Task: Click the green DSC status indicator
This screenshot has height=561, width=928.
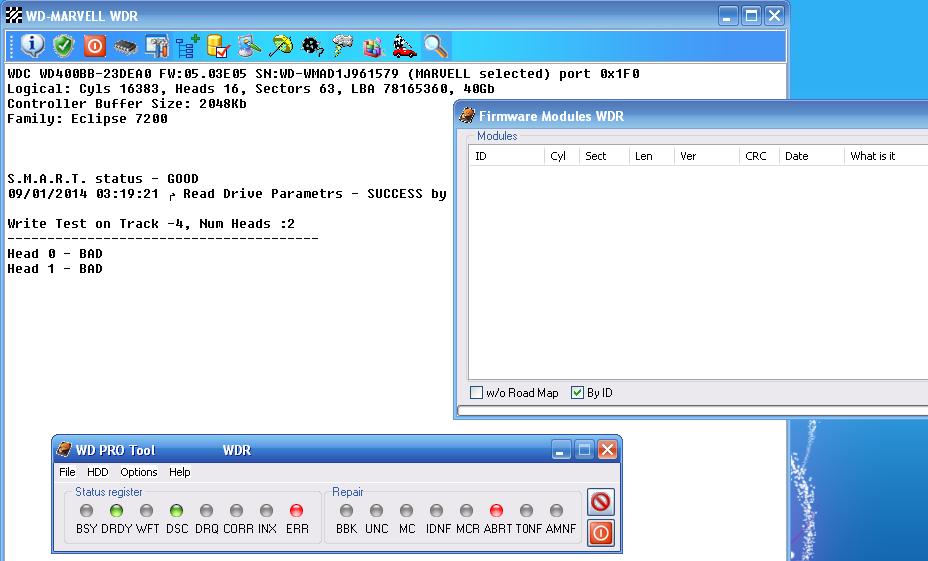Action: point(176,510)
